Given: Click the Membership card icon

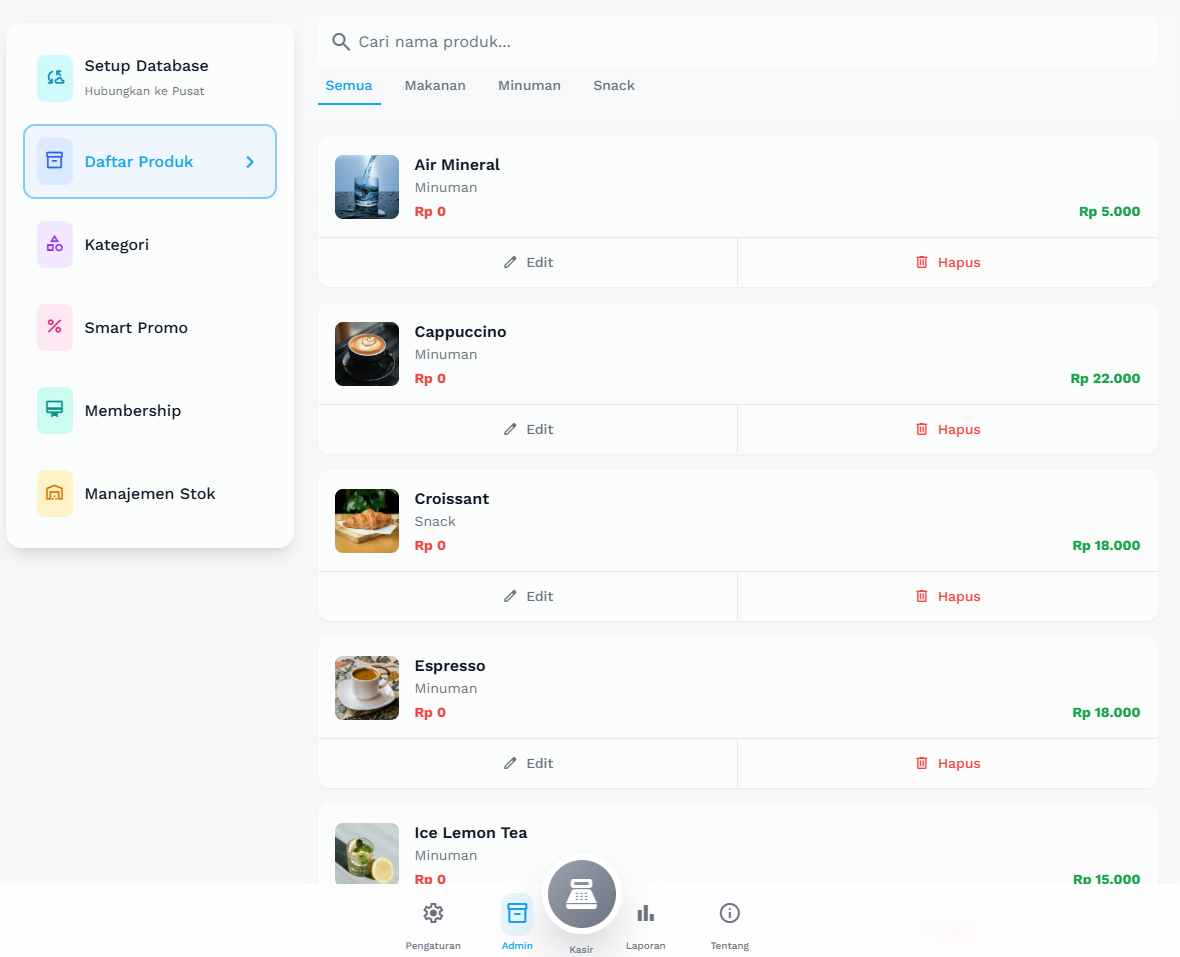Looking at the screenshot, I should 55,410.
